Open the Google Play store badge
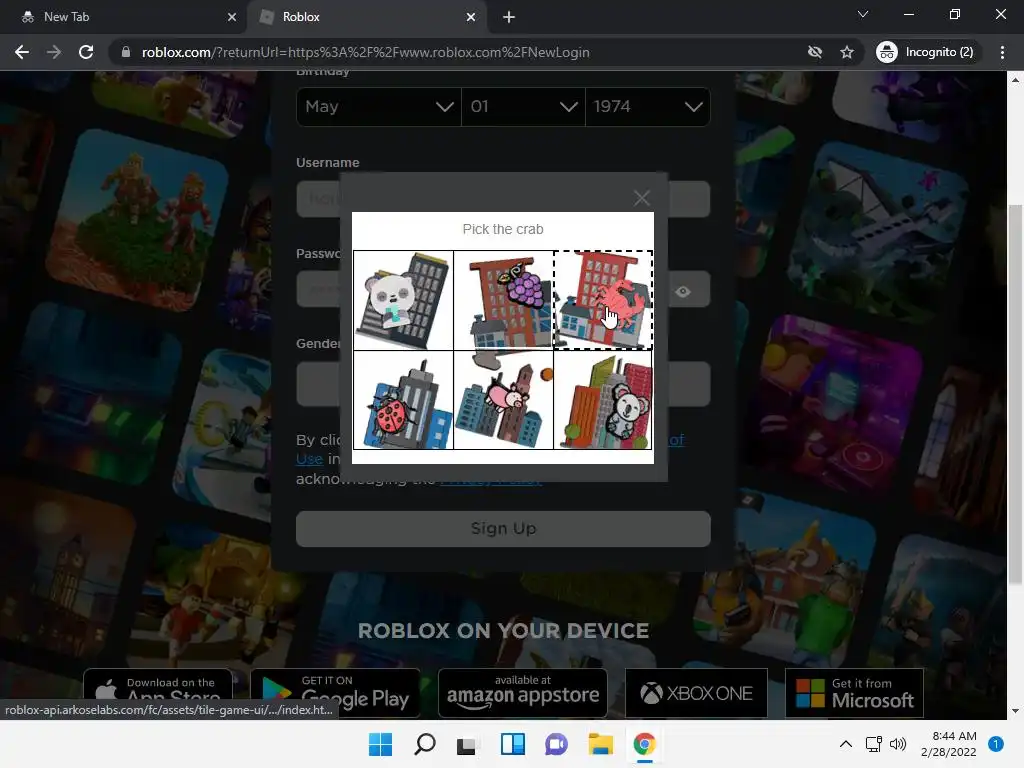 (x=336, y=693)
